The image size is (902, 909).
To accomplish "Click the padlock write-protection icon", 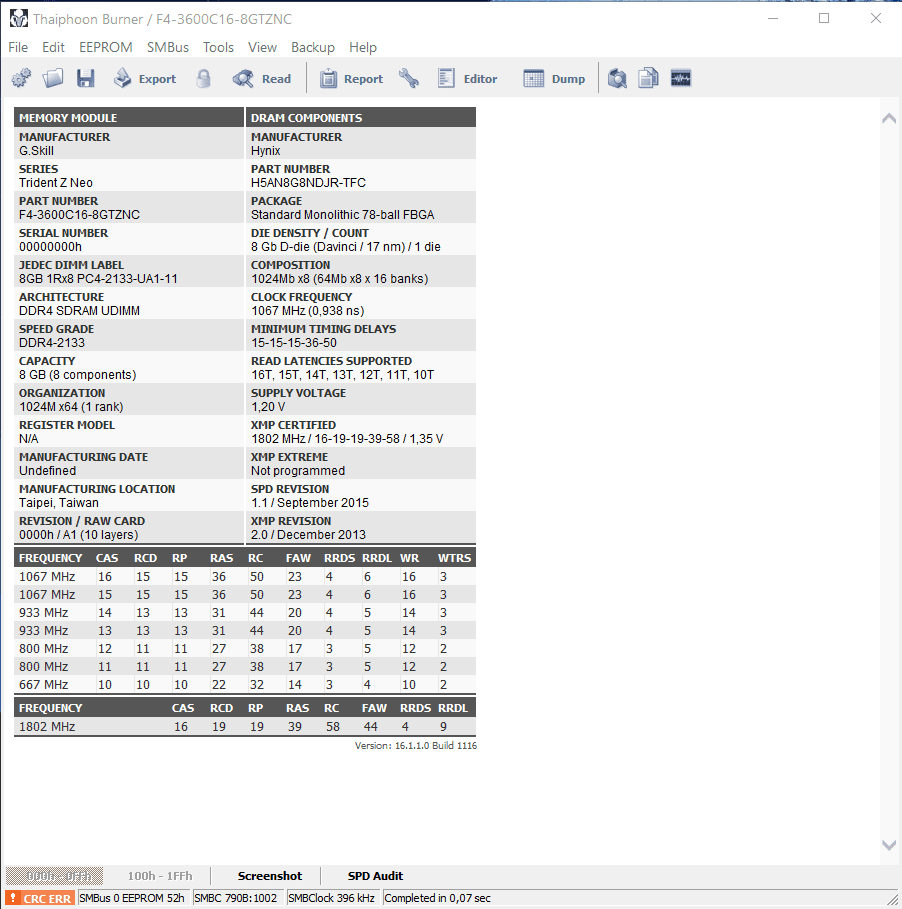I will pyautogui.click(x=203, y=78).
